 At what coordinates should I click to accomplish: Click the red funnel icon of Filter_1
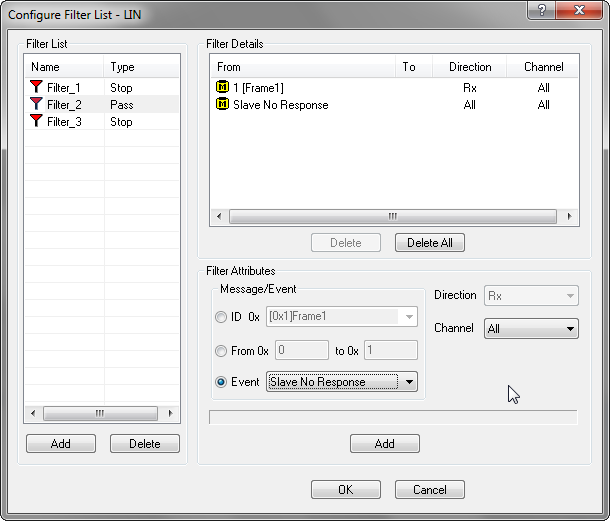pos(36,87)
